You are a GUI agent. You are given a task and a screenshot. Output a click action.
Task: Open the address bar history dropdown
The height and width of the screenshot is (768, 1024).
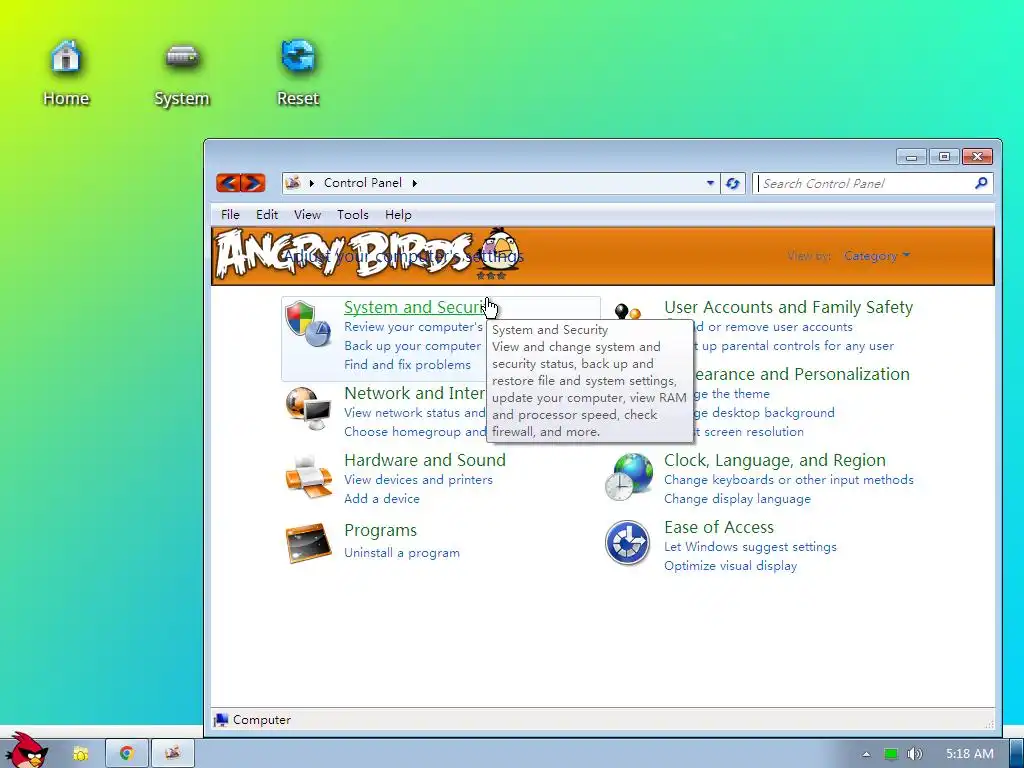(710, 184)
